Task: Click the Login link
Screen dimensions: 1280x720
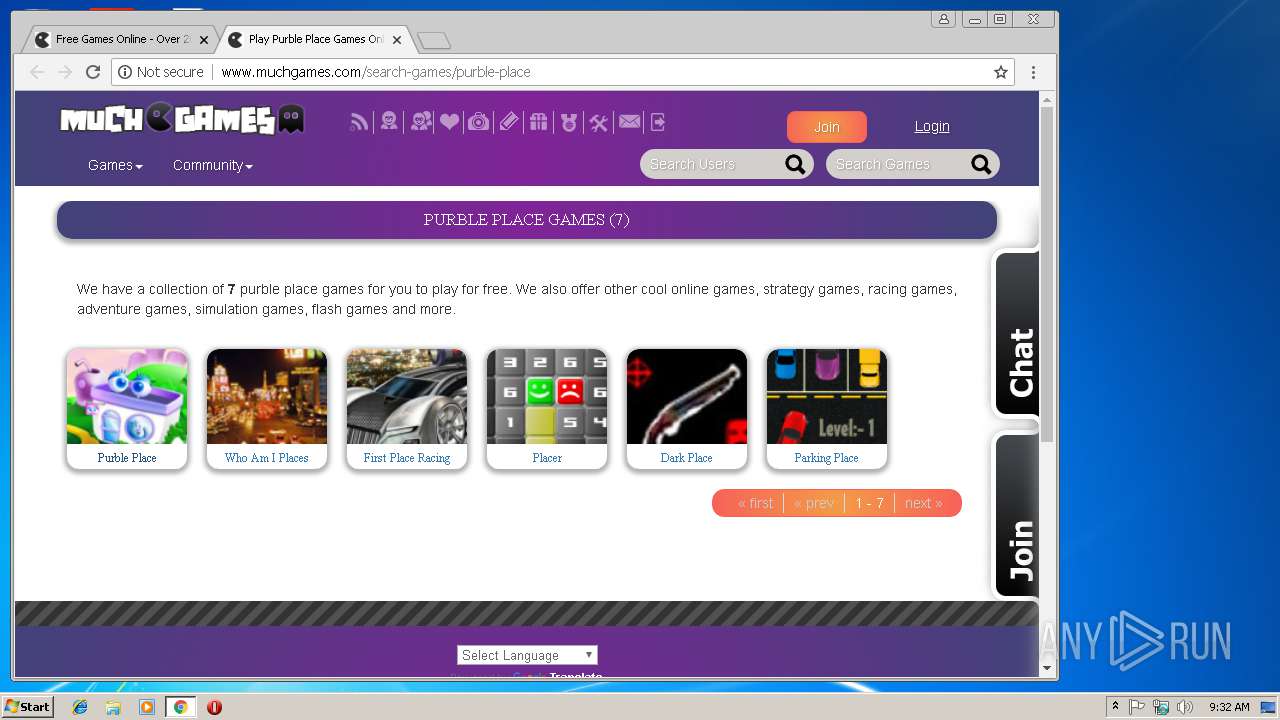Action: click(932, 126)
